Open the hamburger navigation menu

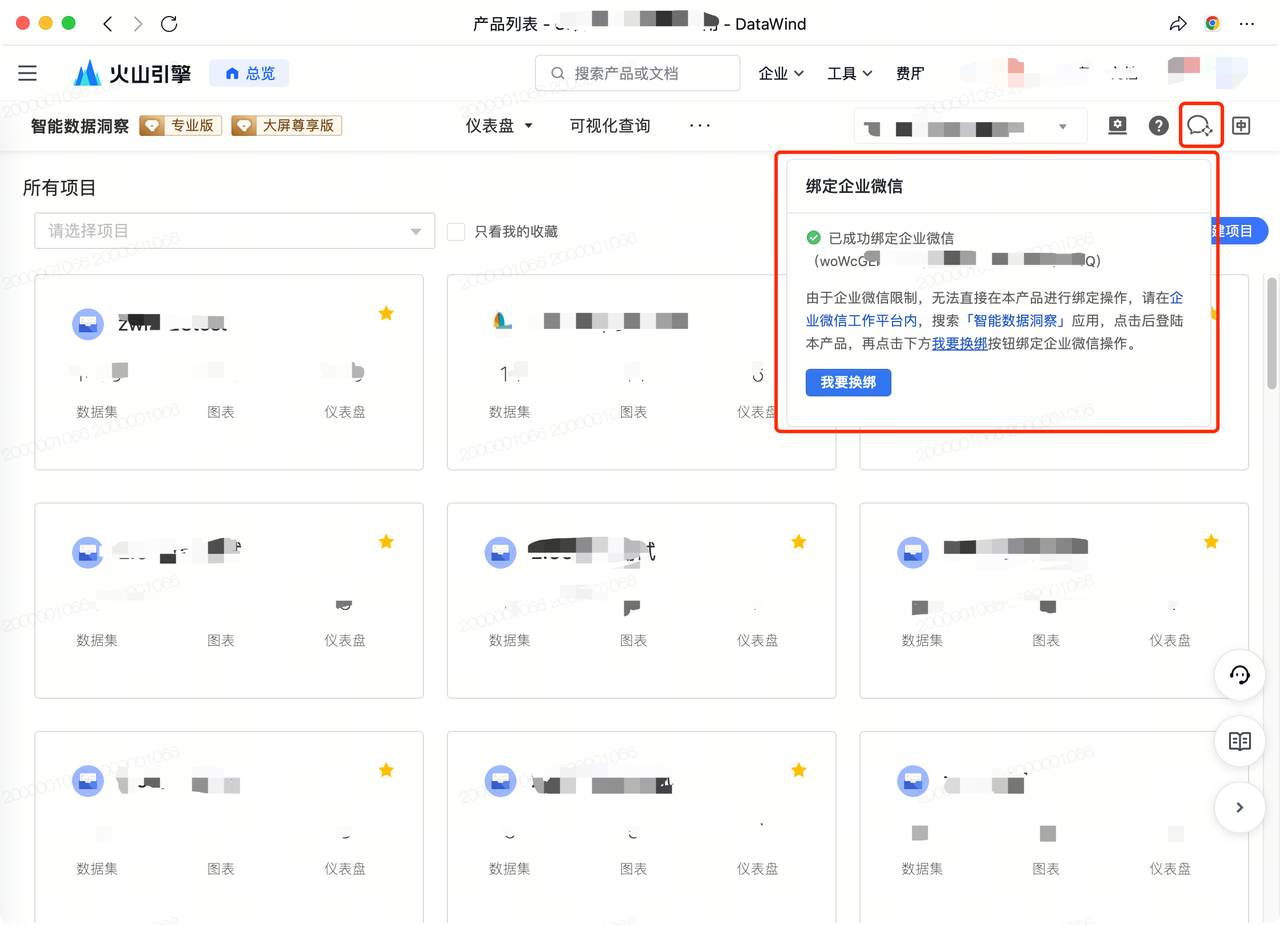tap(28, 73)
